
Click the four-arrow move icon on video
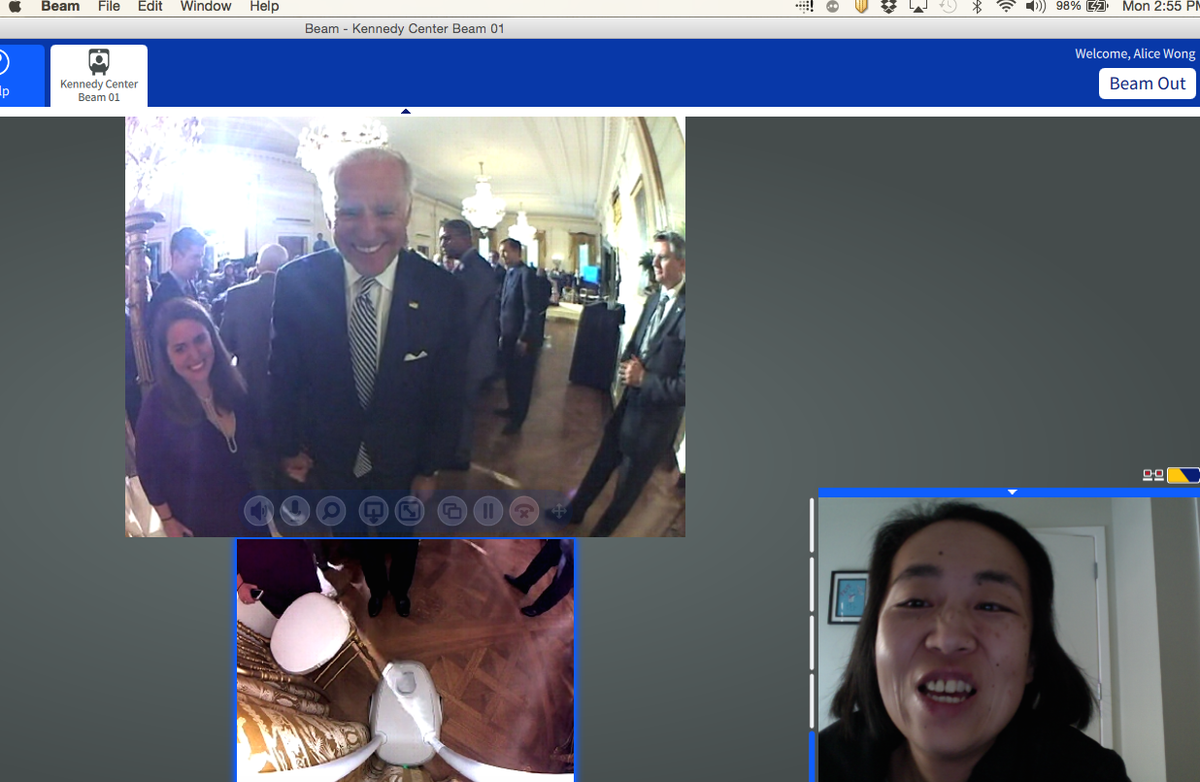click(x=559, y=511)
